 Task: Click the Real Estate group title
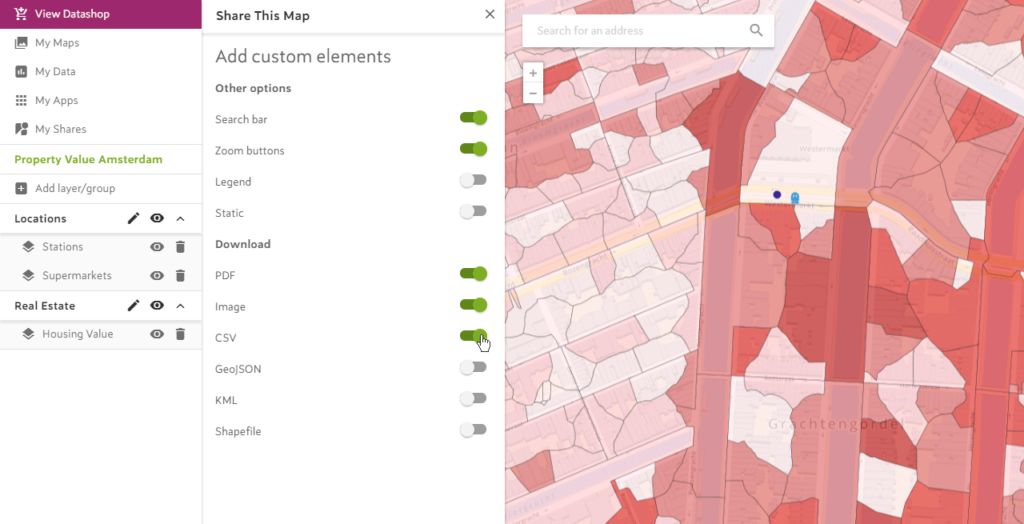click(45, 305)
